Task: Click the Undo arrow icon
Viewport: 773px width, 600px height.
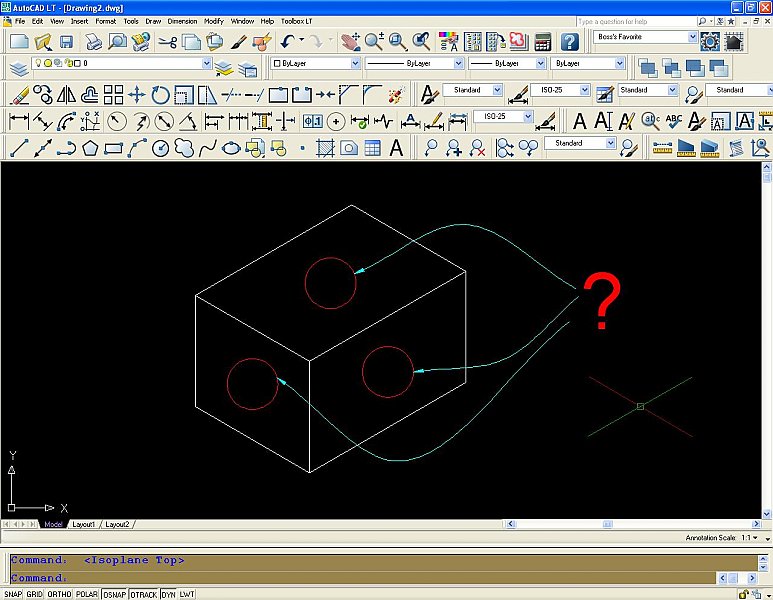Action: click(287, 42)
